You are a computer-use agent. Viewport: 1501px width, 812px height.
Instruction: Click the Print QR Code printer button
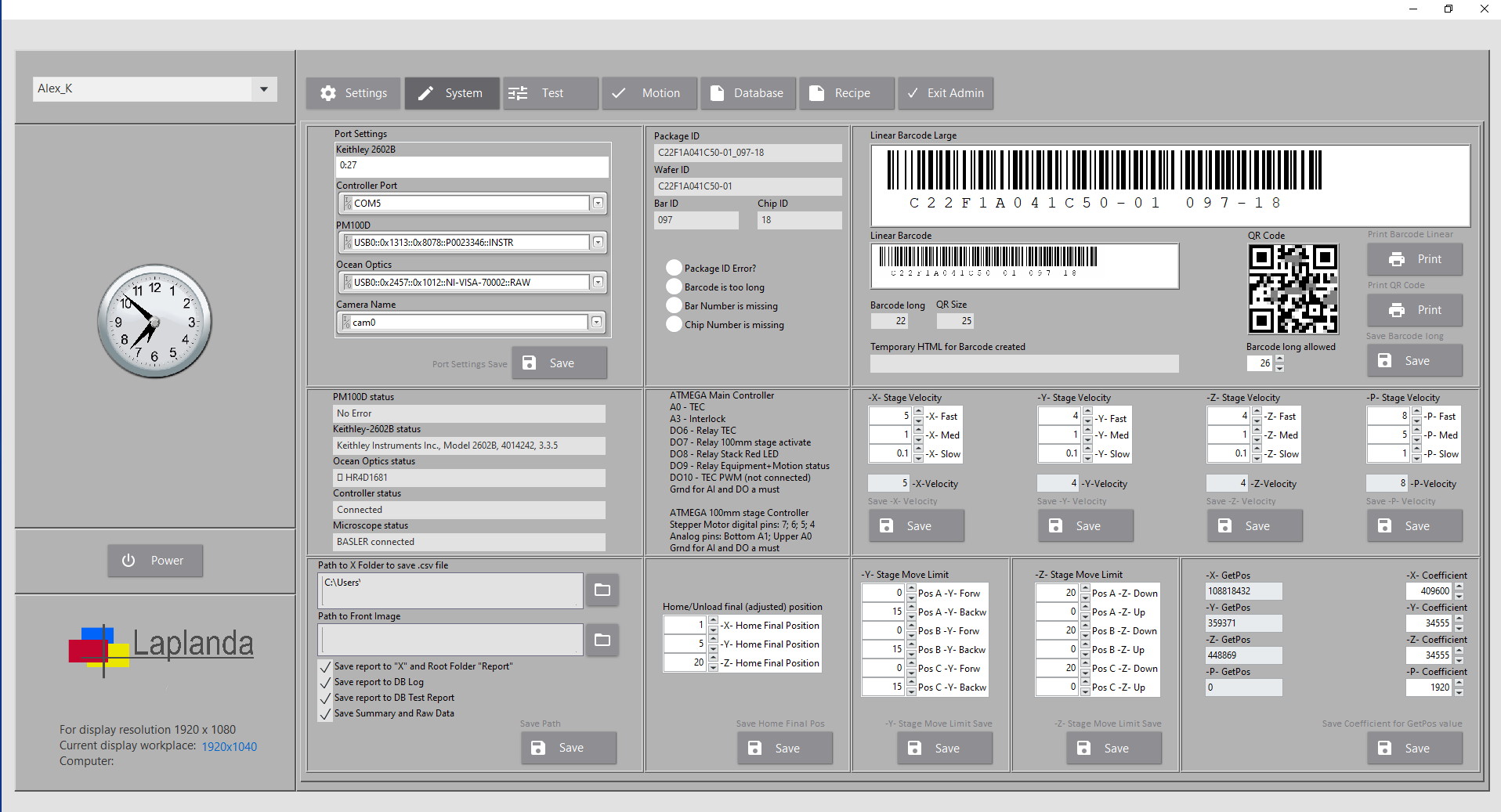coord(1415,310)
